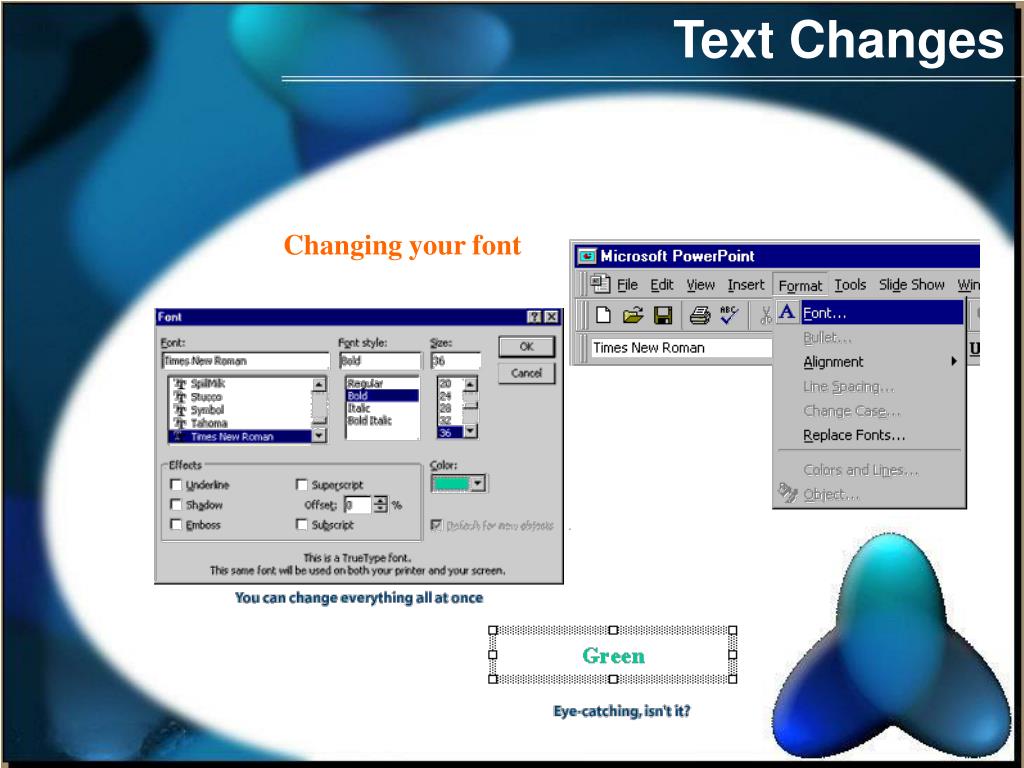Image resolution: width=1024 pixels, height=768 pixels.
Task: Click the up arrow of the size list scrollbar
Action: point(470,384)
